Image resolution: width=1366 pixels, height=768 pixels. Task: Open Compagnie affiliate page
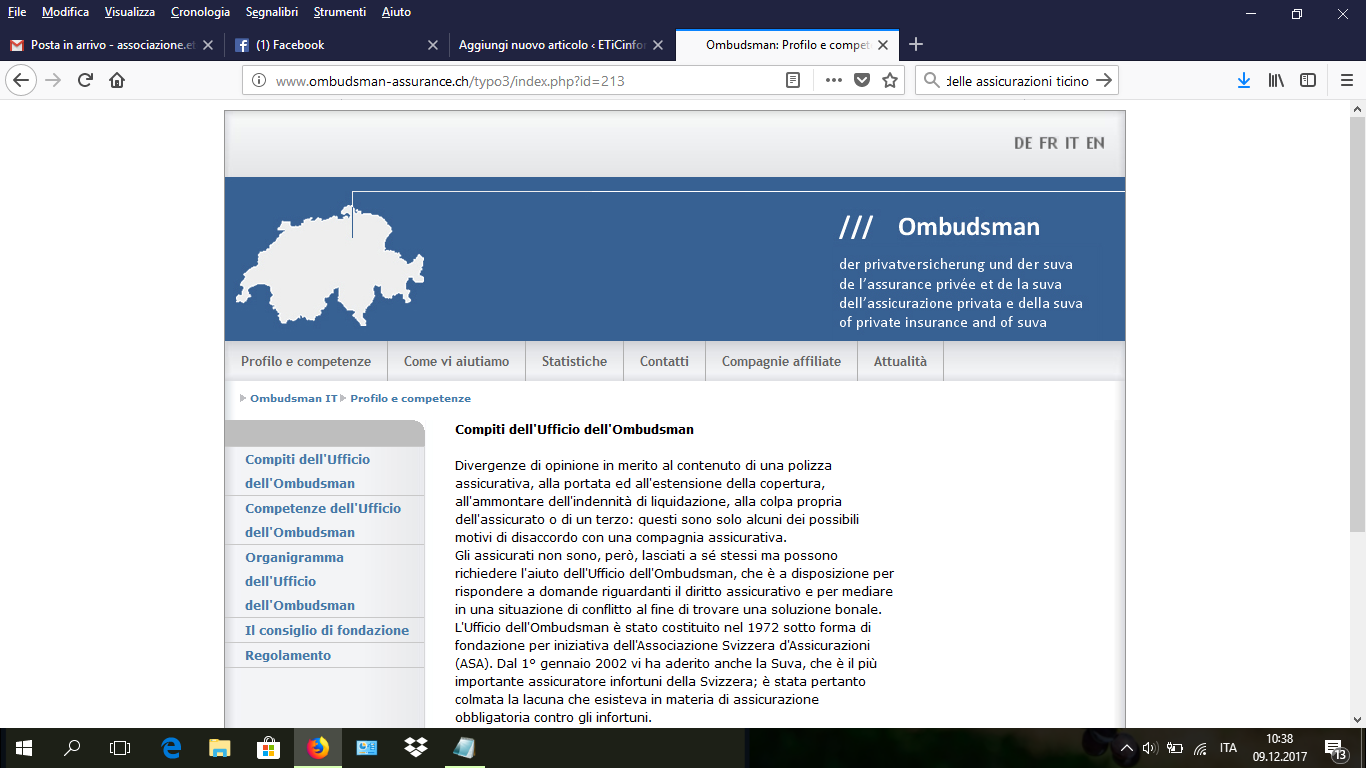(781, 361)
